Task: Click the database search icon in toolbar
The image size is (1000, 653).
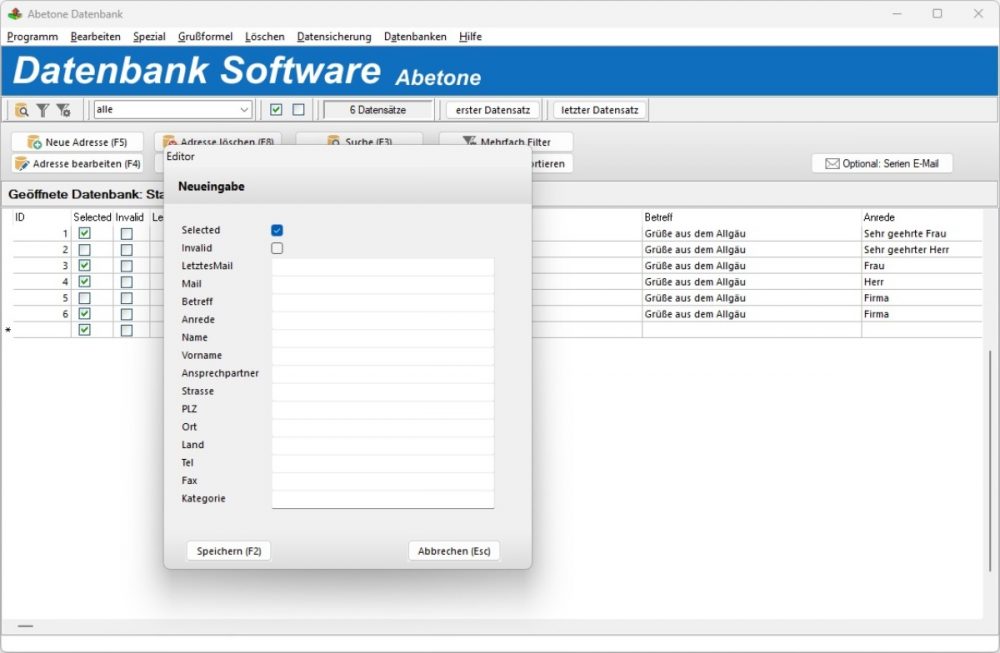Action: (x=22, y=110)
